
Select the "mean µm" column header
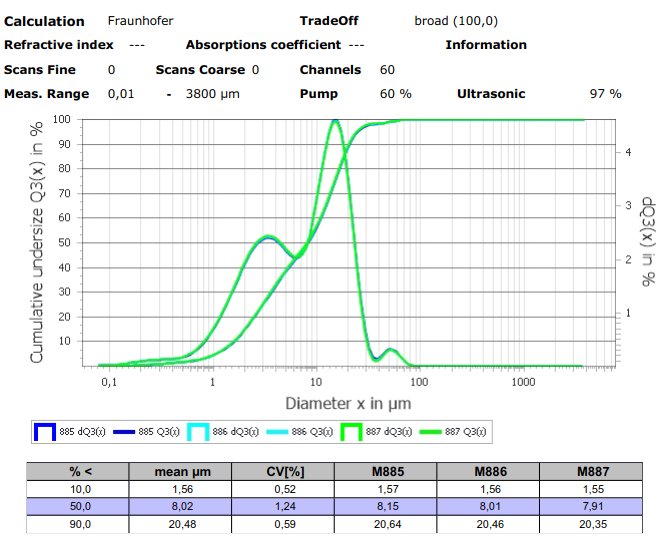[180, 471]
